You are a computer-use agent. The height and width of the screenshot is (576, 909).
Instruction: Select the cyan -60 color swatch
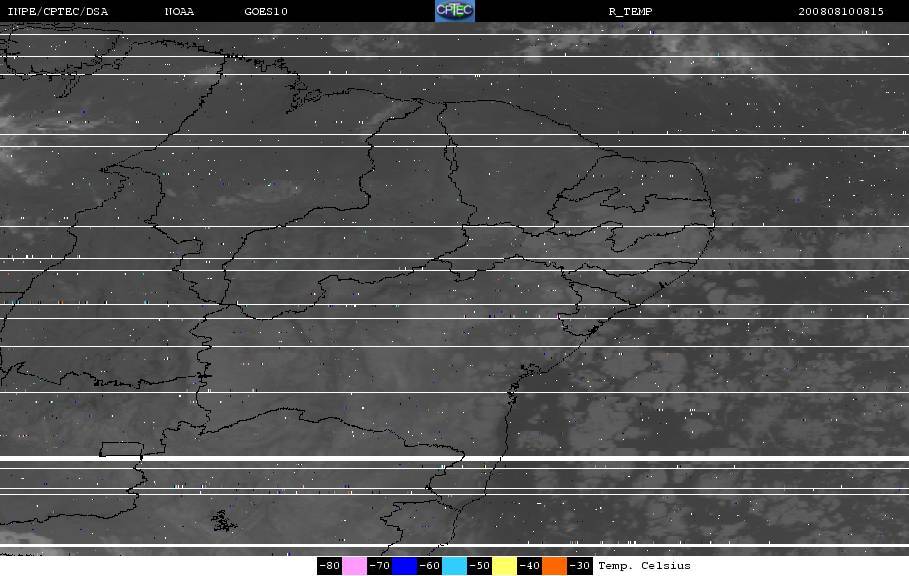pyautogui.click(x=454, y=566)
